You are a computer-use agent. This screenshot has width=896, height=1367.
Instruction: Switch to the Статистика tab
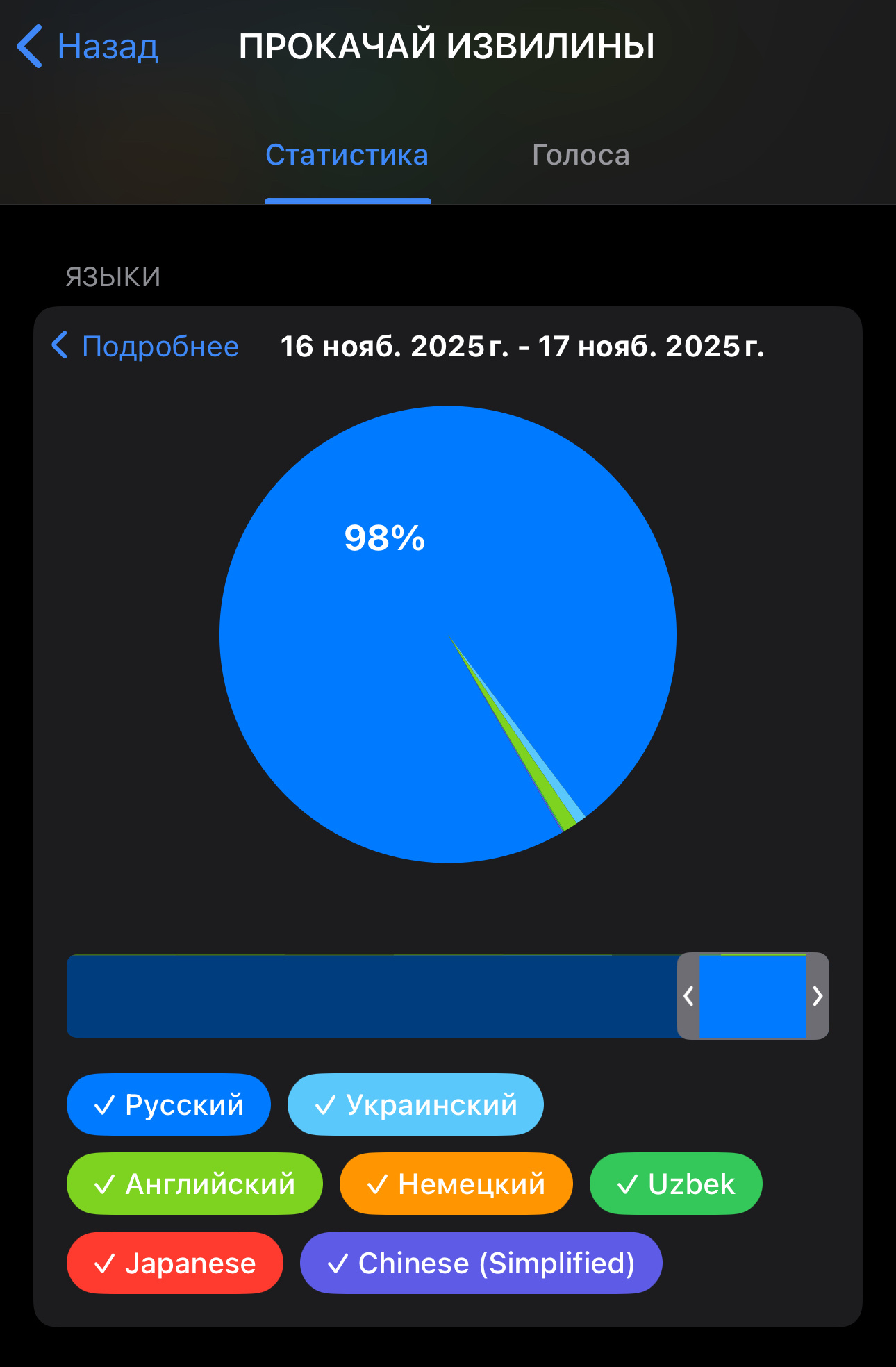[x=347, y=155]
